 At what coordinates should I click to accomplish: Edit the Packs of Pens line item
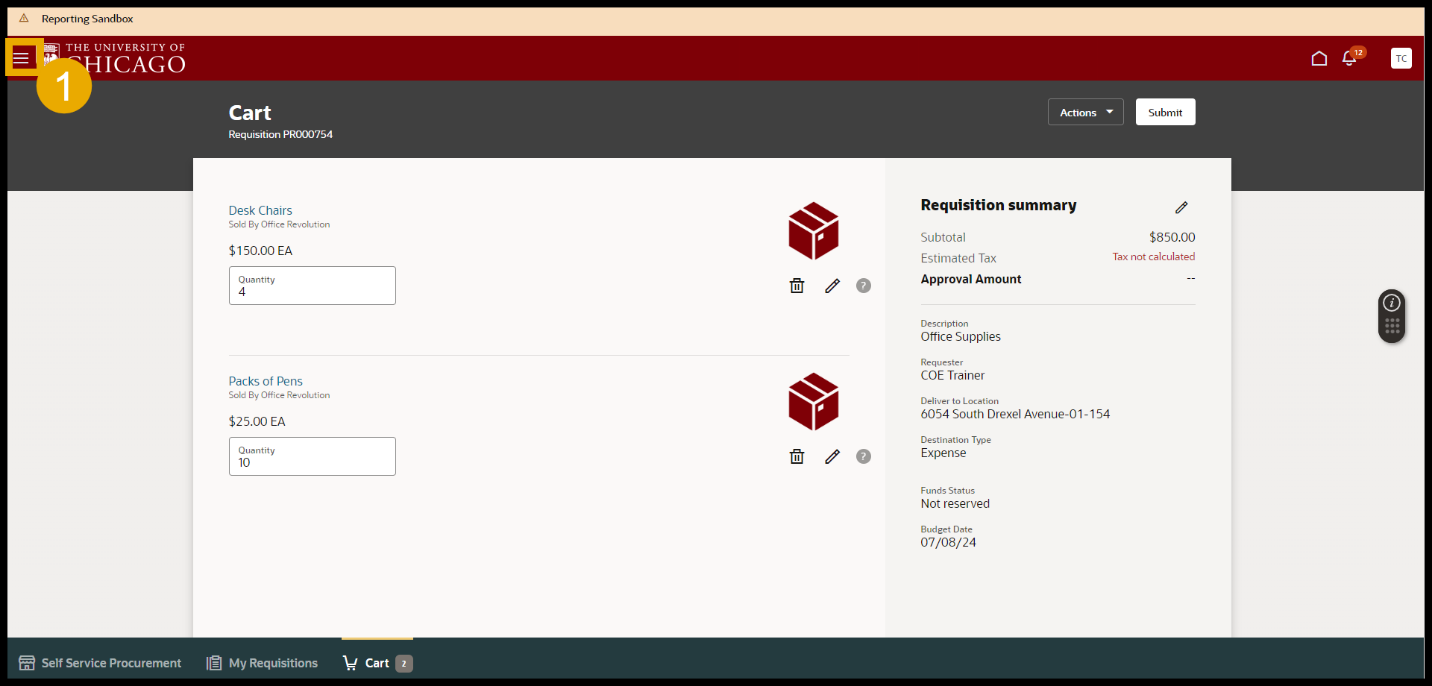[x=832, y=457]
